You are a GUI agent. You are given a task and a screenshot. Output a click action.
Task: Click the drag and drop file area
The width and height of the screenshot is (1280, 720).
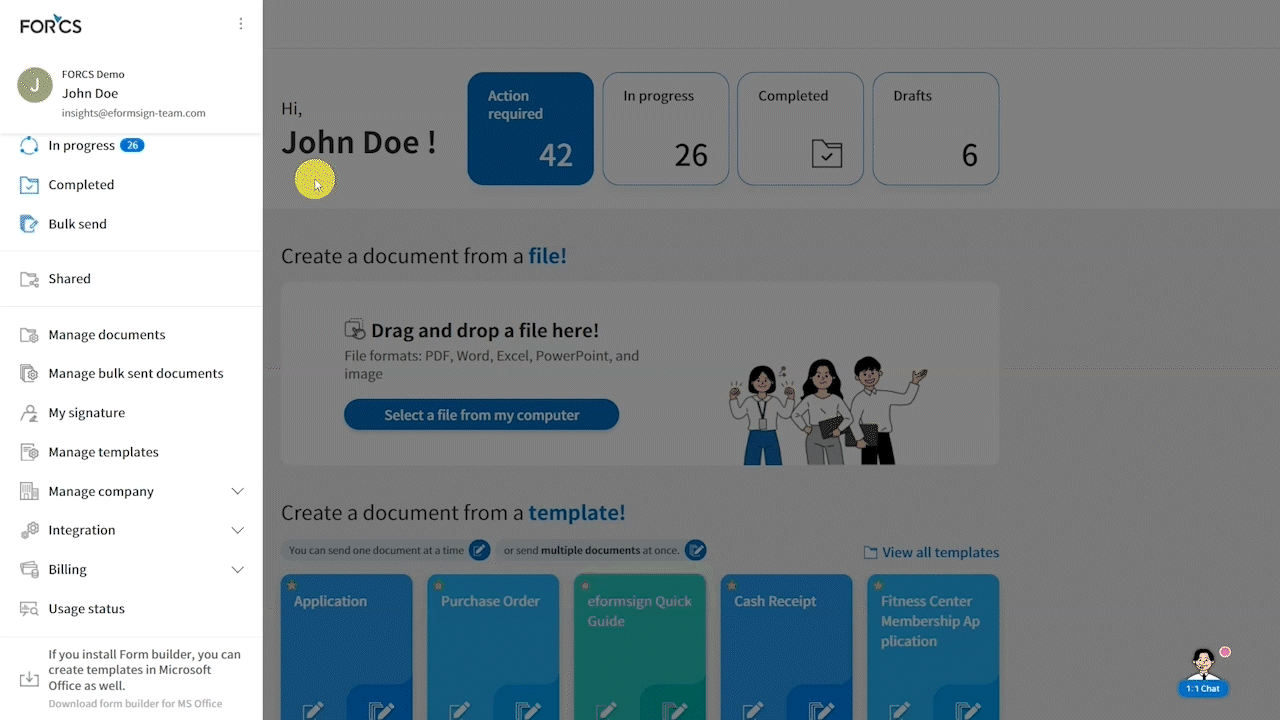pyautogui.click(x=640, y=373)
